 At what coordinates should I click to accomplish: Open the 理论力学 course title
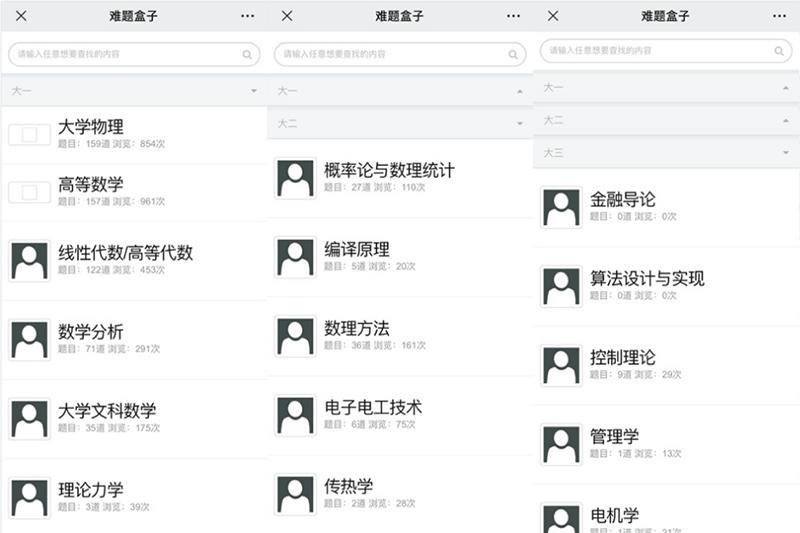91,490
